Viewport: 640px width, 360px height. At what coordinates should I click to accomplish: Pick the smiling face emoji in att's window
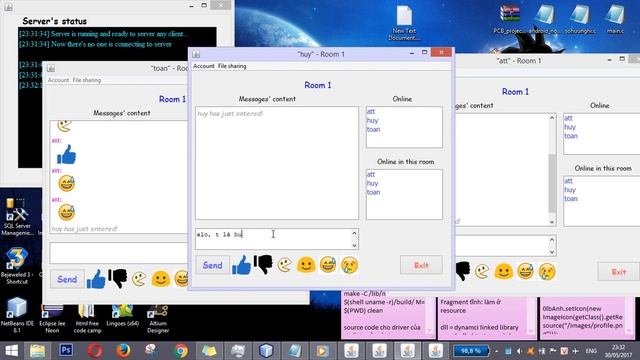pyautogui.click(x=504, y=271)
